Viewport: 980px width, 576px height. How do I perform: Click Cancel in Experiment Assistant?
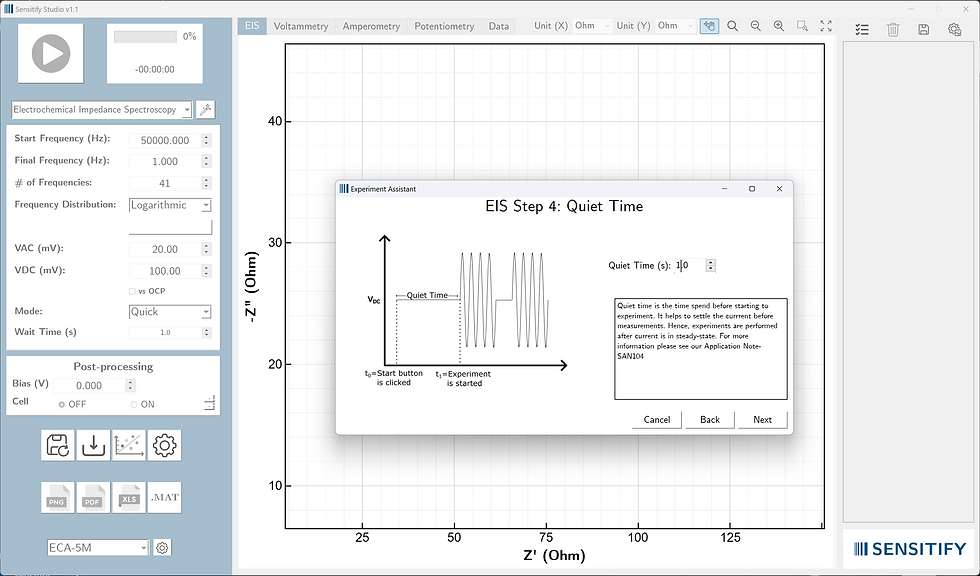656,420
